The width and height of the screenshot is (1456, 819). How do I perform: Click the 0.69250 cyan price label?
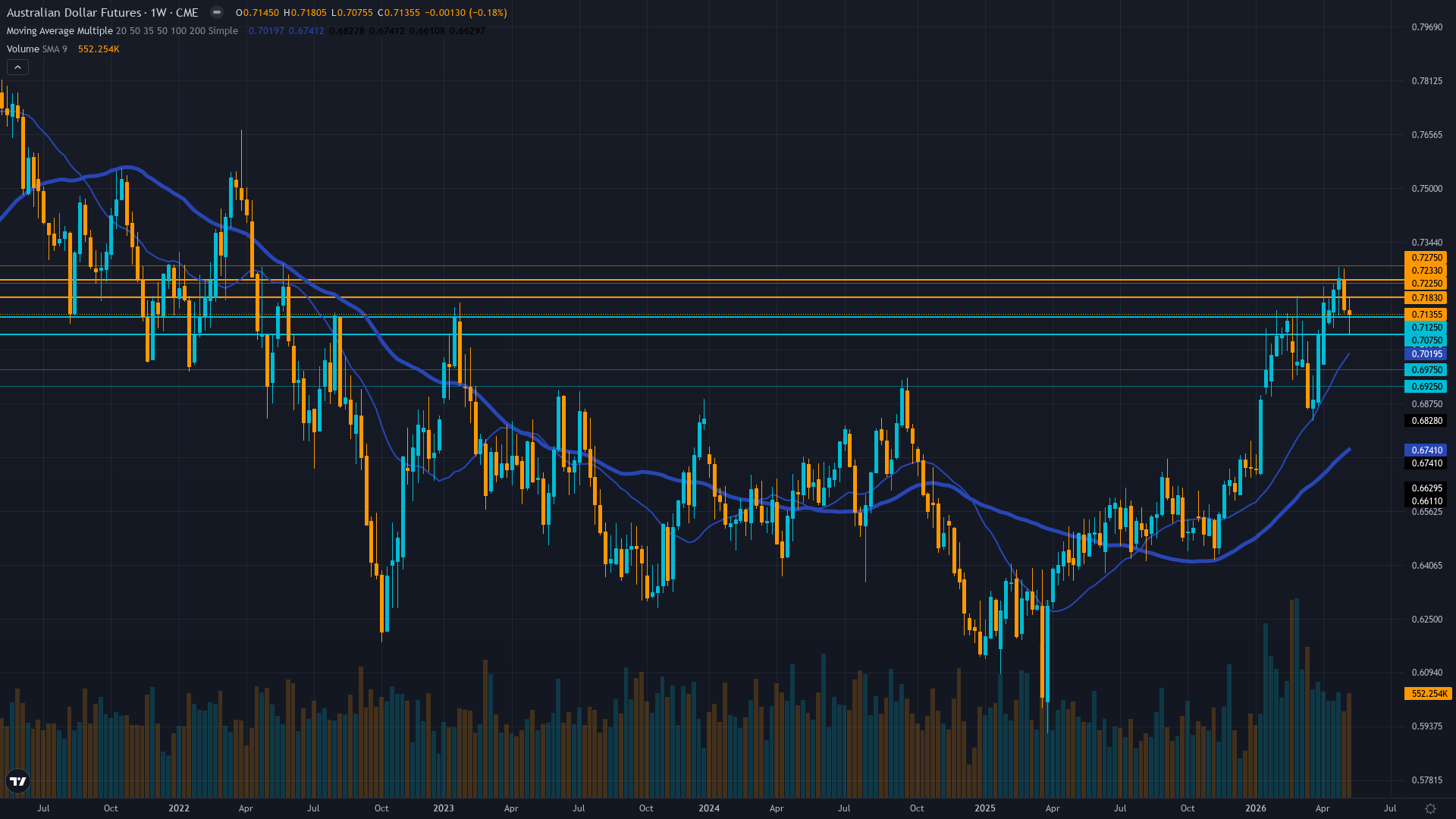1426,387
